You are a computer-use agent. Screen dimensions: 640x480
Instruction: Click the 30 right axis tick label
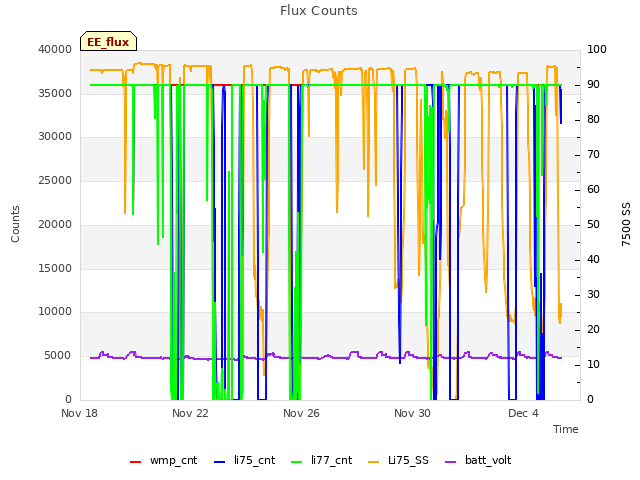pos(593,295)
